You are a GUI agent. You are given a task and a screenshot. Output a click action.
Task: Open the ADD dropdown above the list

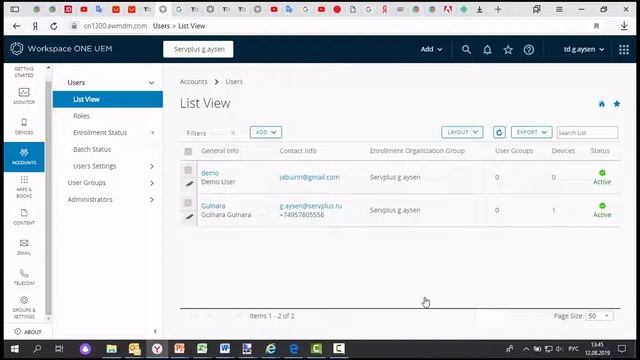click(266, 132)
